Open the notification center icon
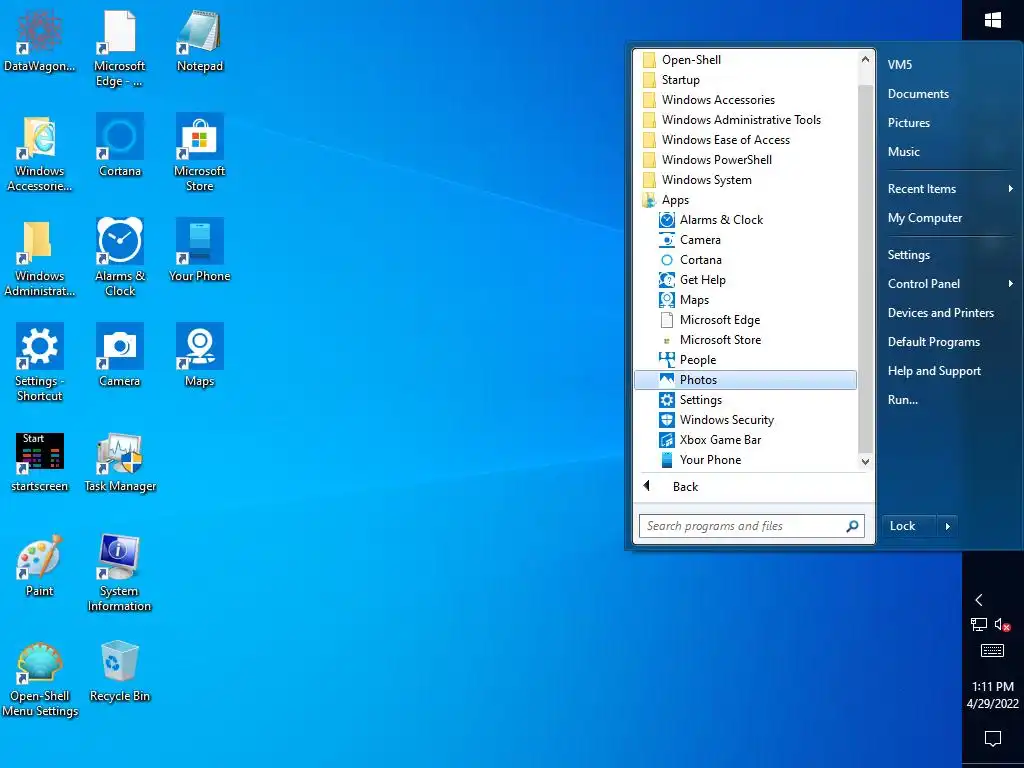The width and height of the screenshot is (1024, 768). pyautogui.click(x=993, y=739)
